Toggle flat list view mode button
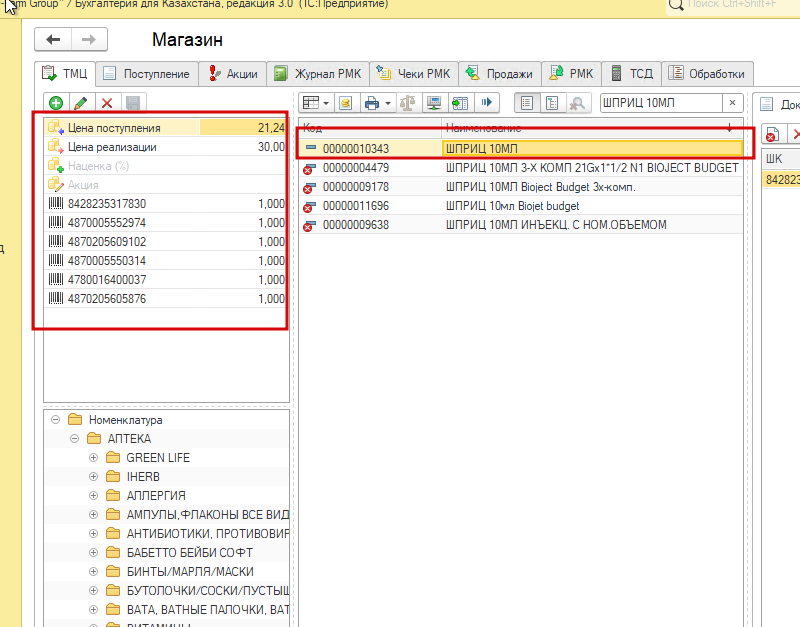 pos(527,103)
